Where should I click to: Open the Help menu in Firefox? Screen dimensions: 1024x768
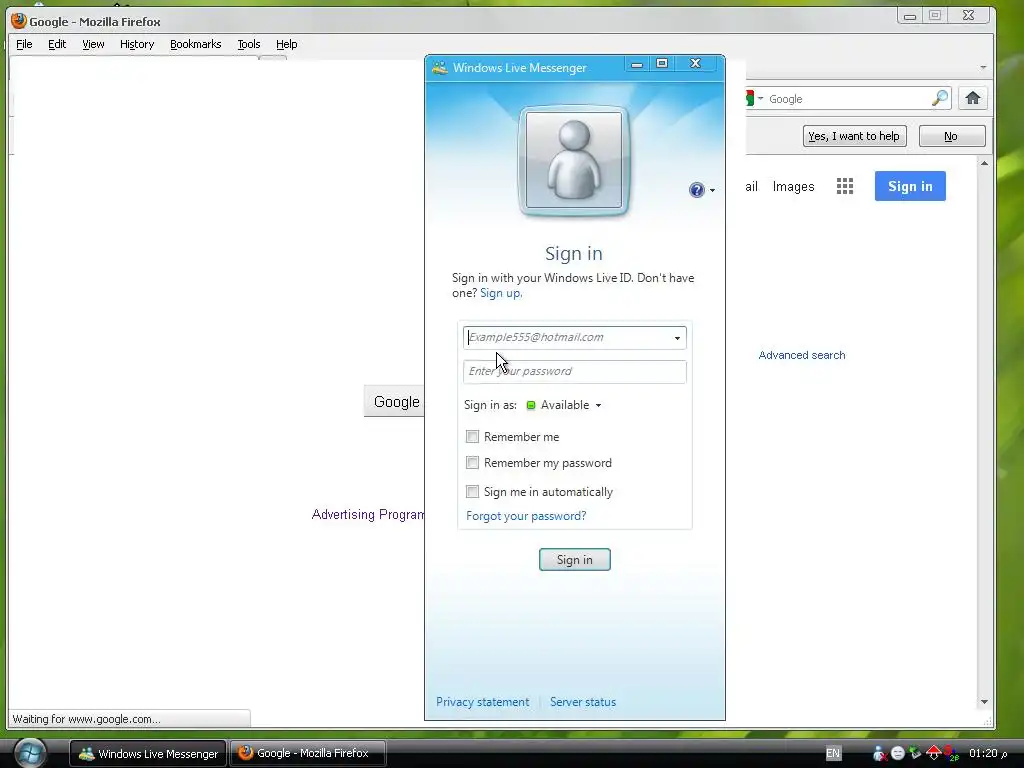tap(287, 44)
